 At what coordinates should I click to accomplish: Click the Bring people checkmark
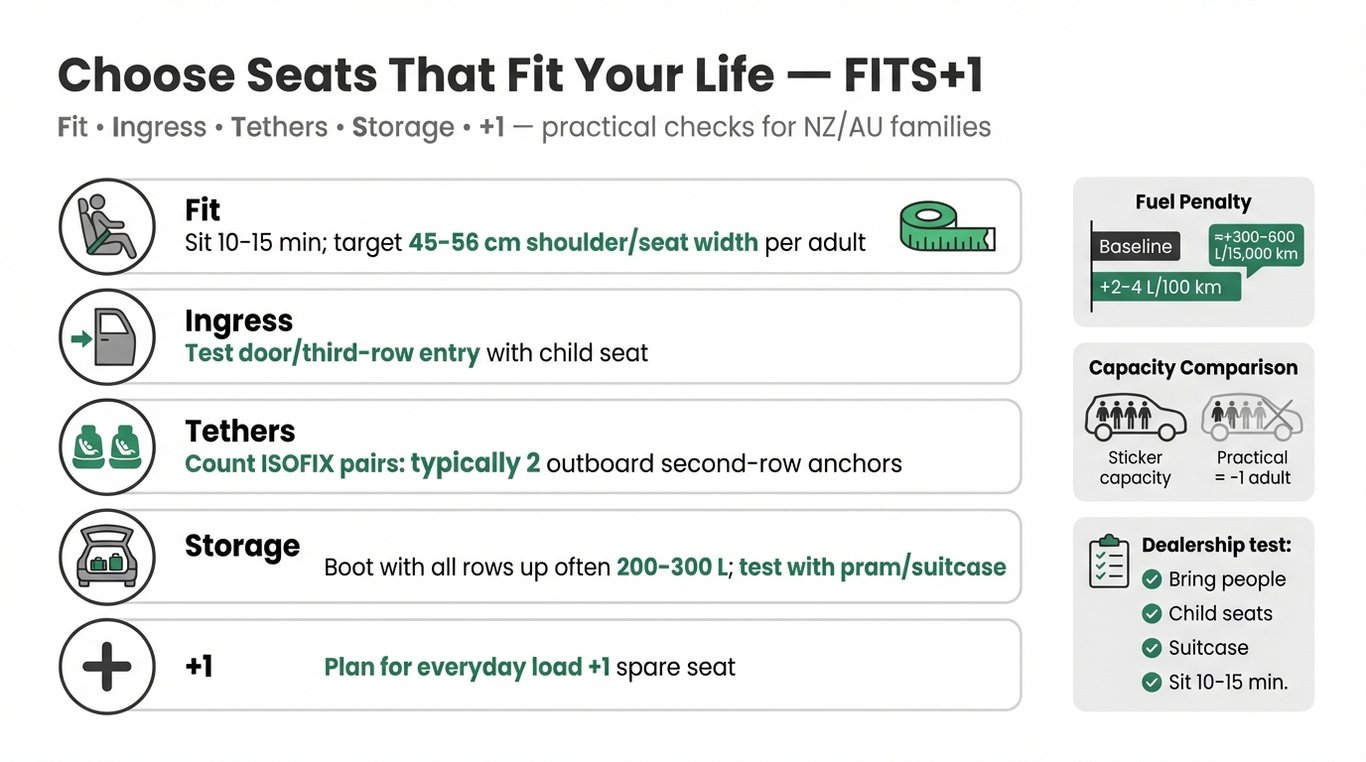(x=1152, y=579)
